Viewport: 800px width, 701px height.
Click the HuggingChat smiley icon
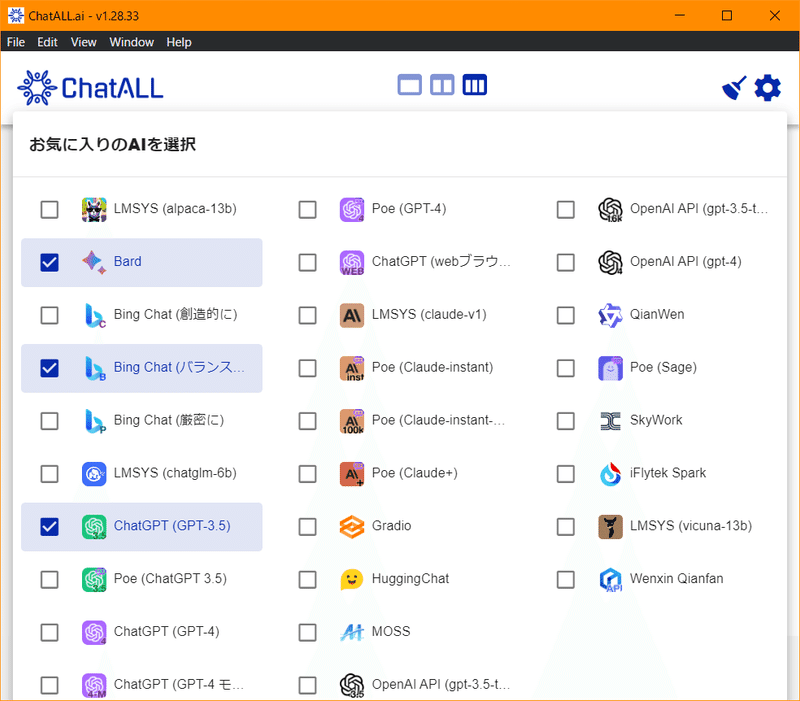tap(352, 578)
